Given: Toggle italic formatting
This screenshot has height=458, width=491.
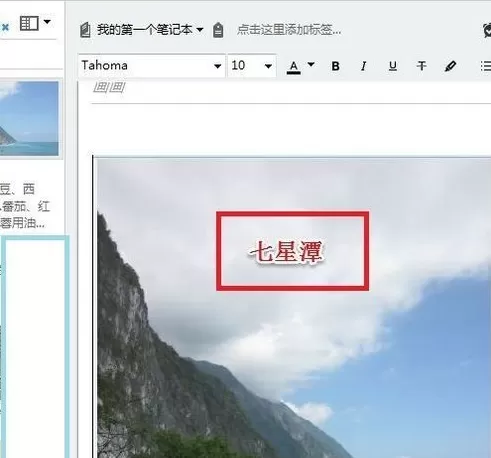Looking at the screenshot, I should click(x=364, y=66).
